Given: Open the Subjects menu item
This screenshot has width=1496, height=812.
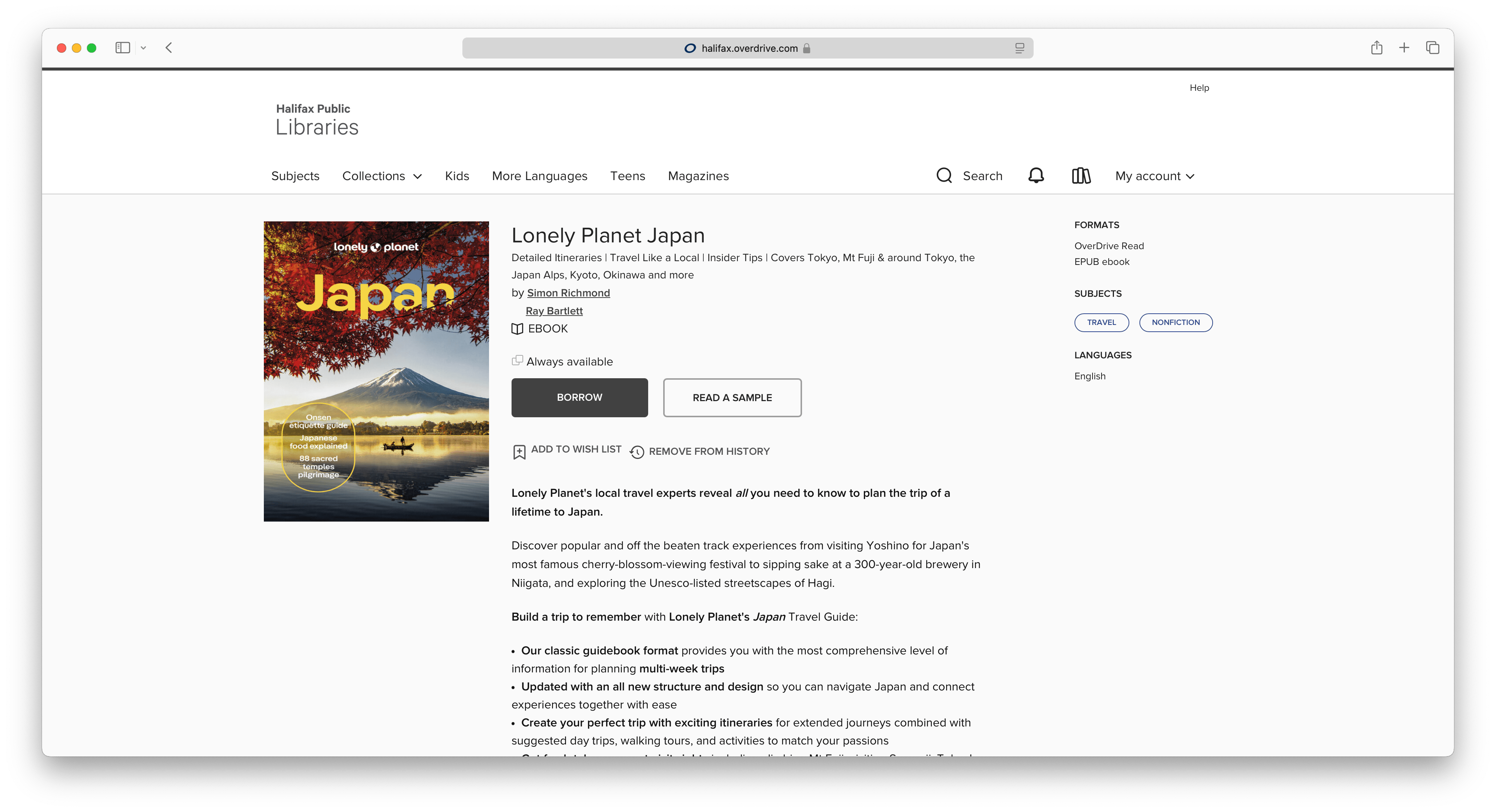Looking at the screenshot, I should coord(295,176).
